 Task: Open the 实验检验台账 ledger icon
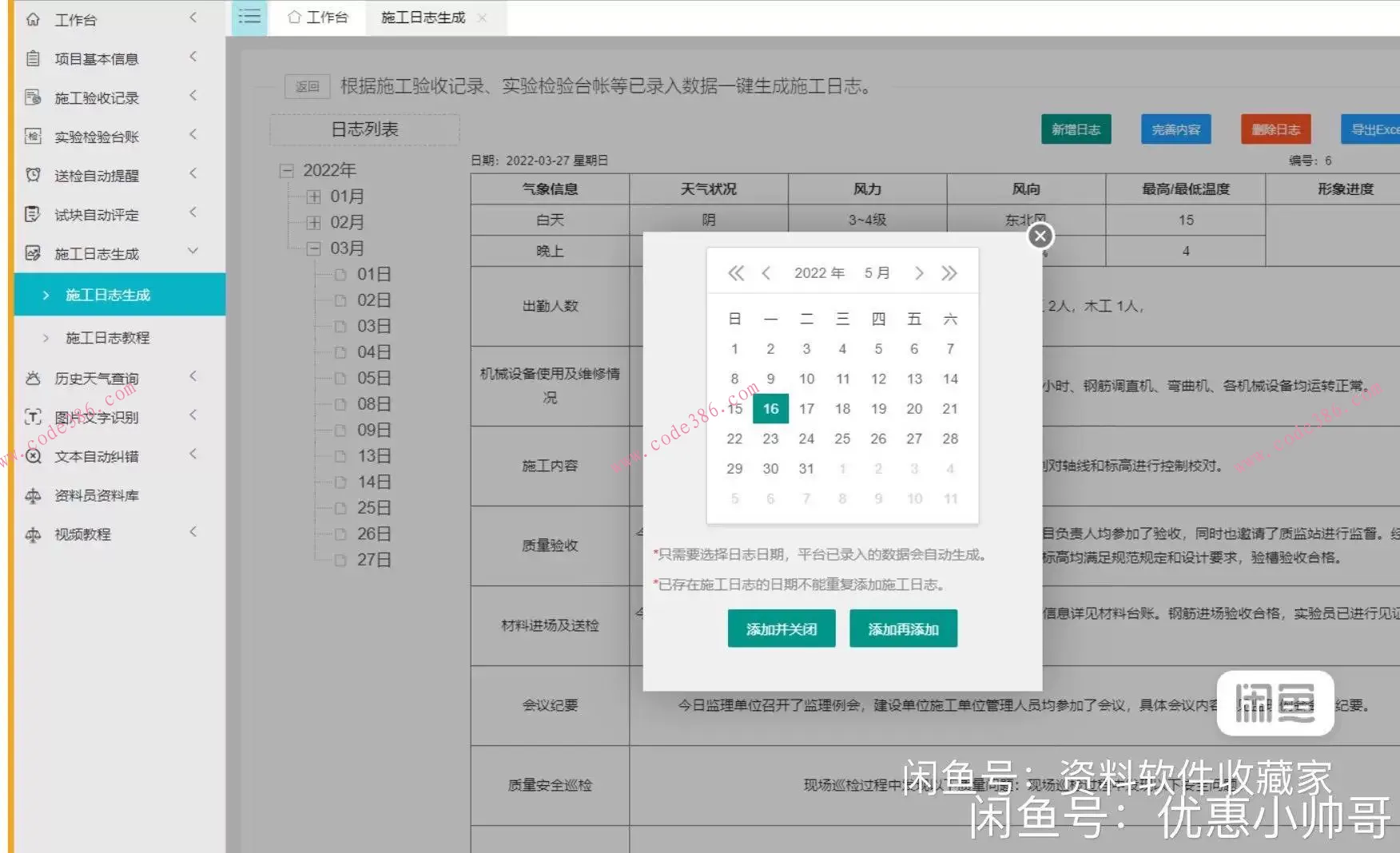(x=31, y=136)
